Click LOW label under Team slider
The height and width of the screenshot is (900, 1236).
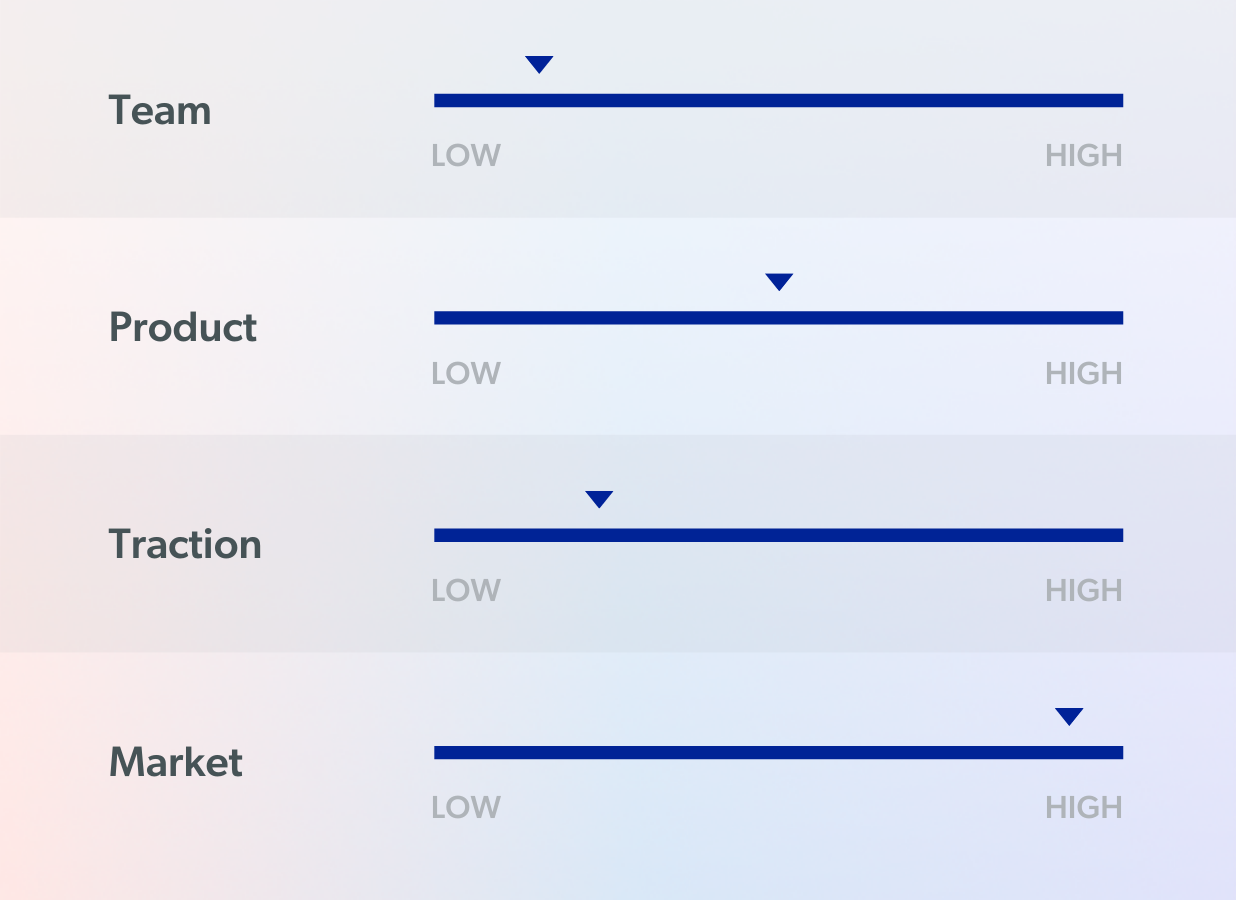click(466, 156)
